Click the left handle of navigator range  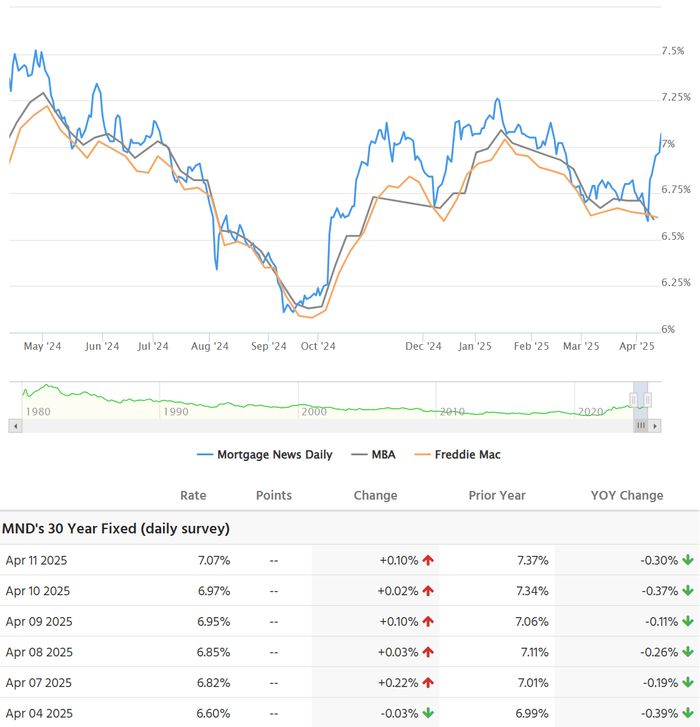tap(633, 399)
